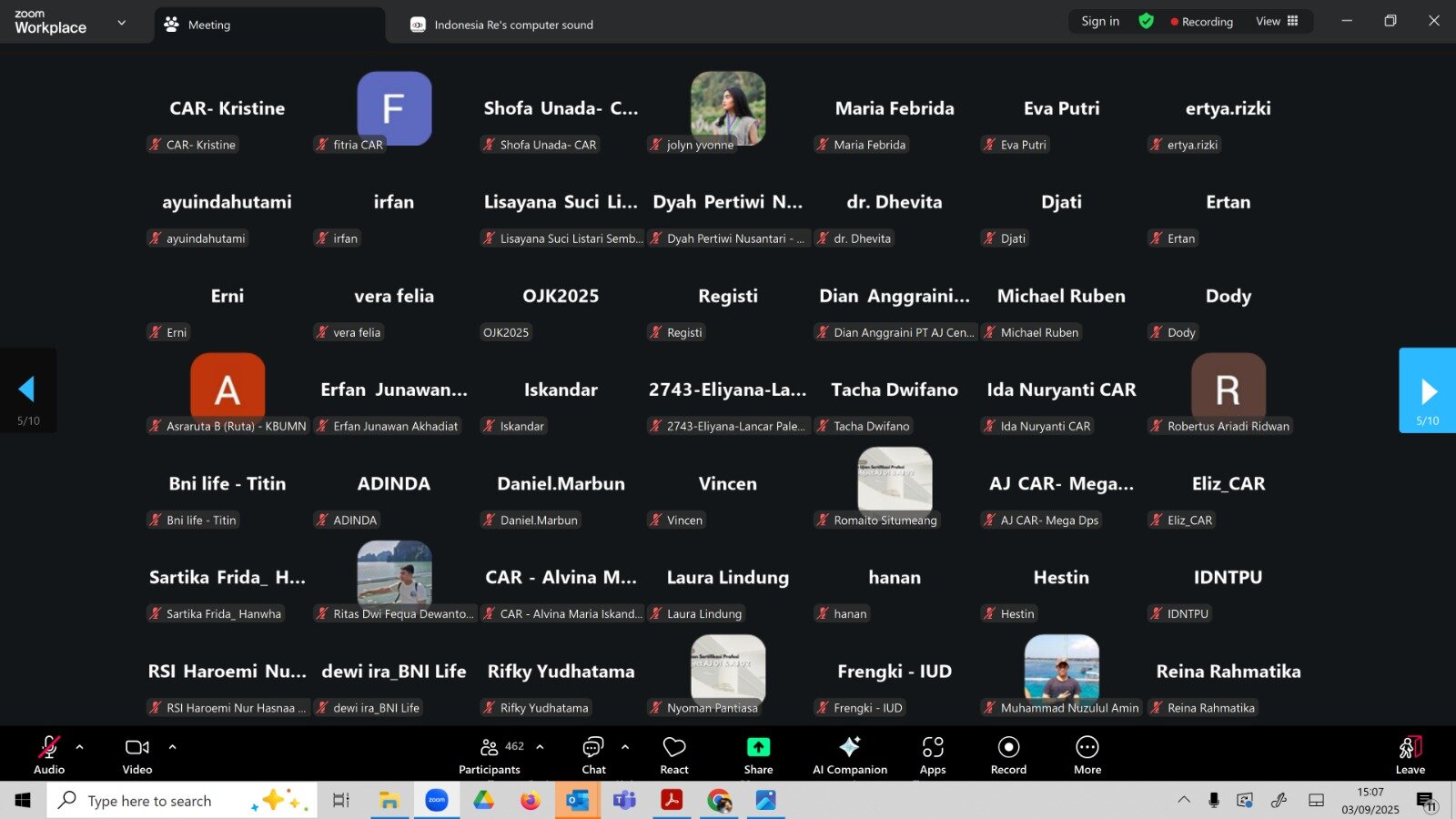The width and height of the screenshot is (1456, 819).
Task: Expand audio settings arrow next to Audio
Action: (x=79, y=747)
